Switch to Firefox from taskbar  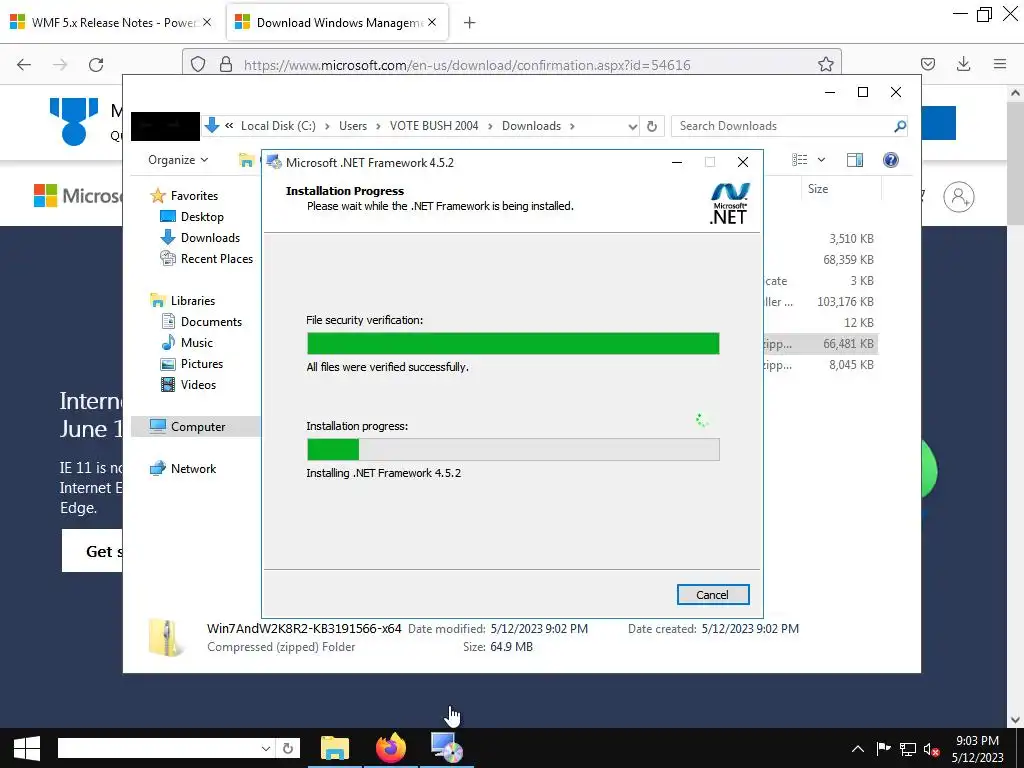391,748
